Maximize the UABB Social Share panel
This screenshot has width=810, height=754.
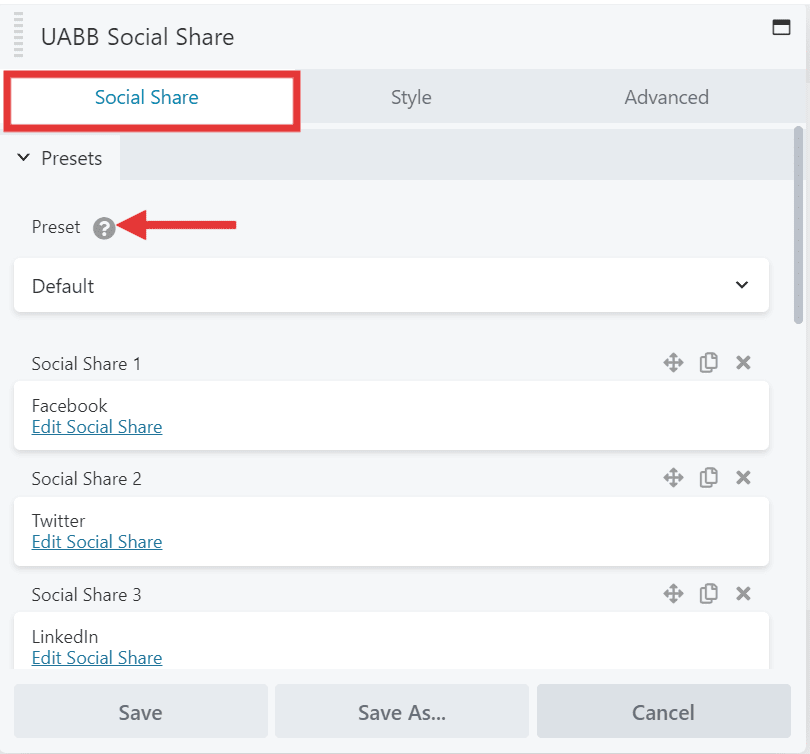click(781, 28)
